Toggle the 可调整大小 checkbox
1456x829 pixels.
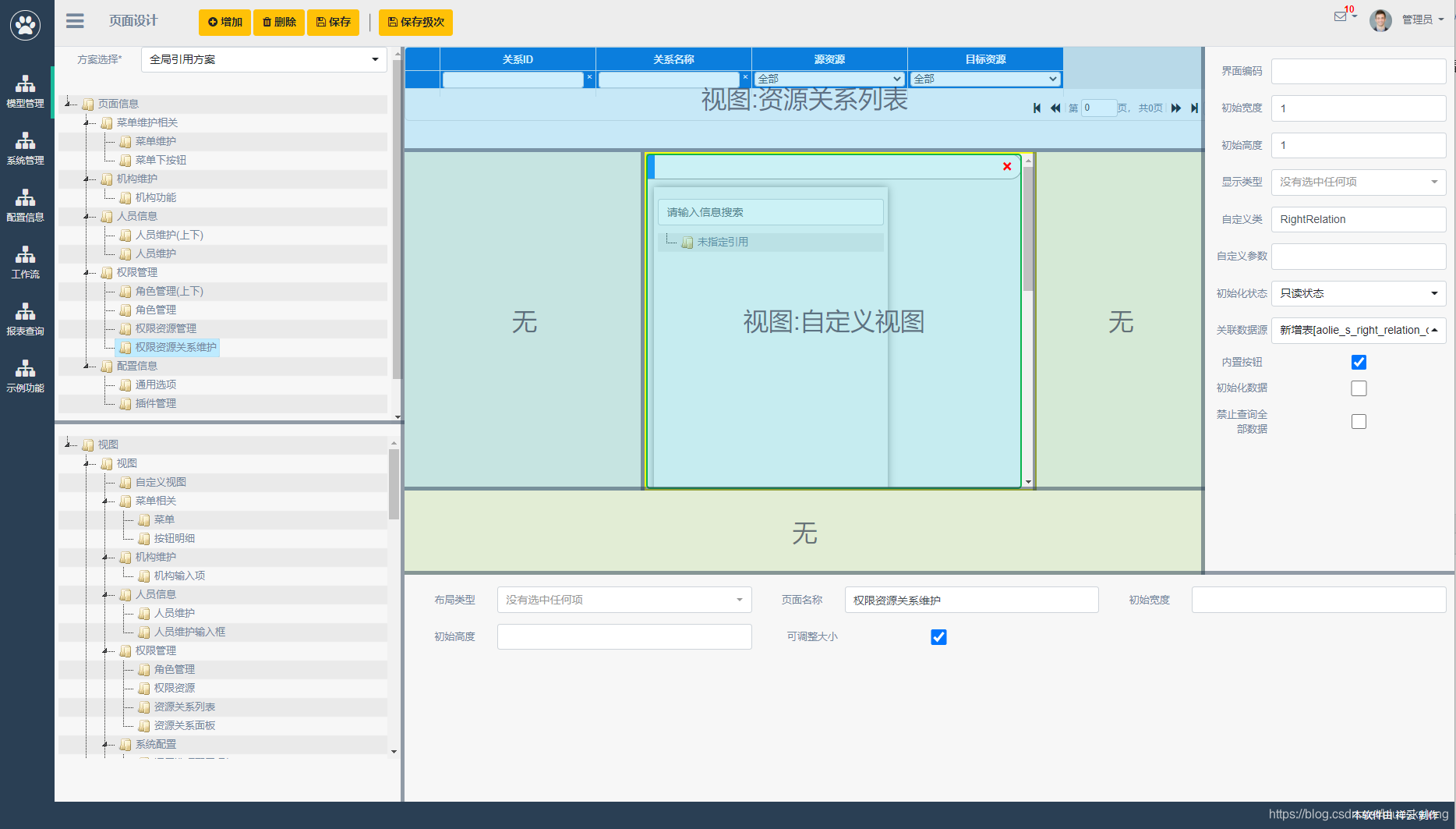tap(938, 637)
